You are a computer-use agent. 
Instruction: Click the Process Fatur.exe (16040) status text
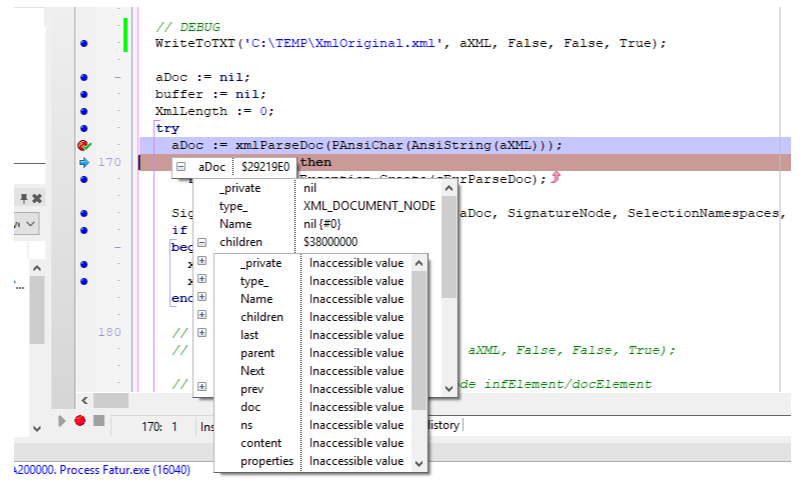point(125,470)
